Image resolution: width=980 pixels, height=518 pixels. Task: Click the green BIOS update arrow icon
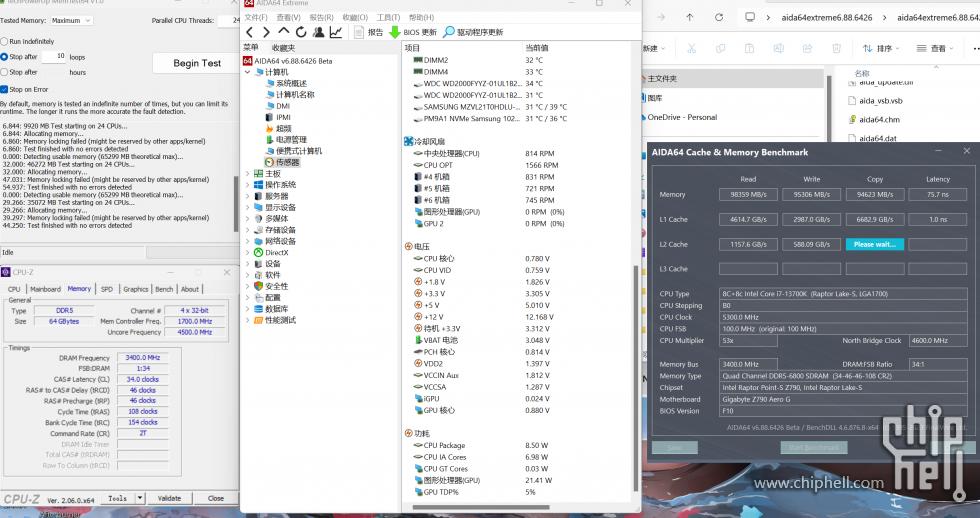click(394, 32)
